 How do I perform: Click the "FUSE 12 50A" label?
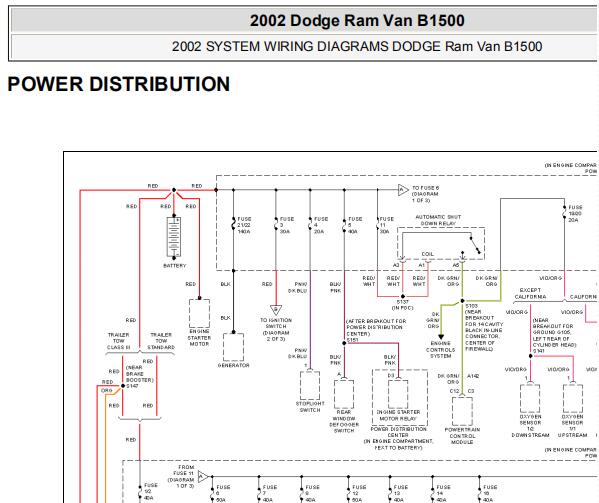(359, 493)
